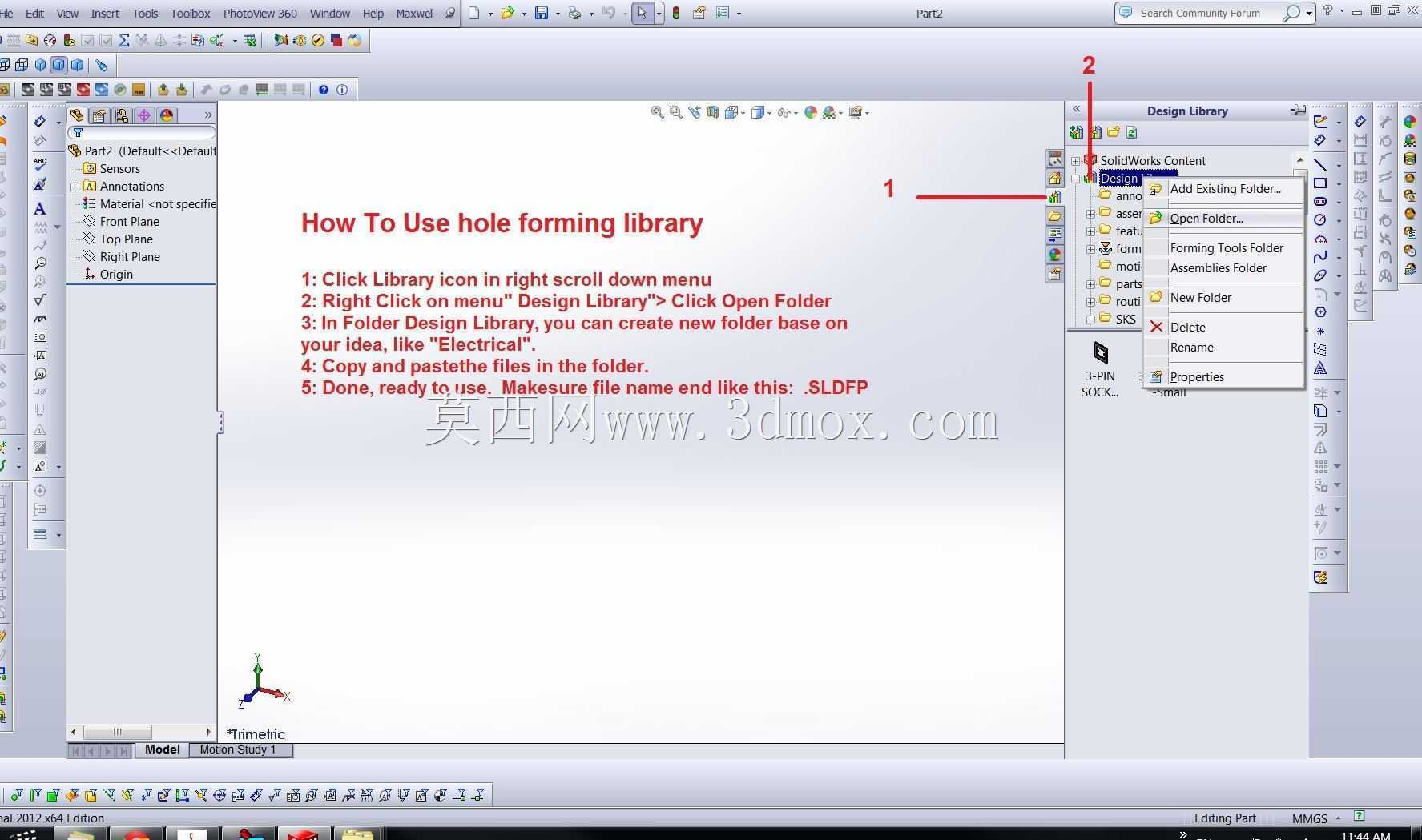Toggle Assemblies Folder option
The width and height of the screenshot is (1422, 840).
click(x=1223, y=267)
